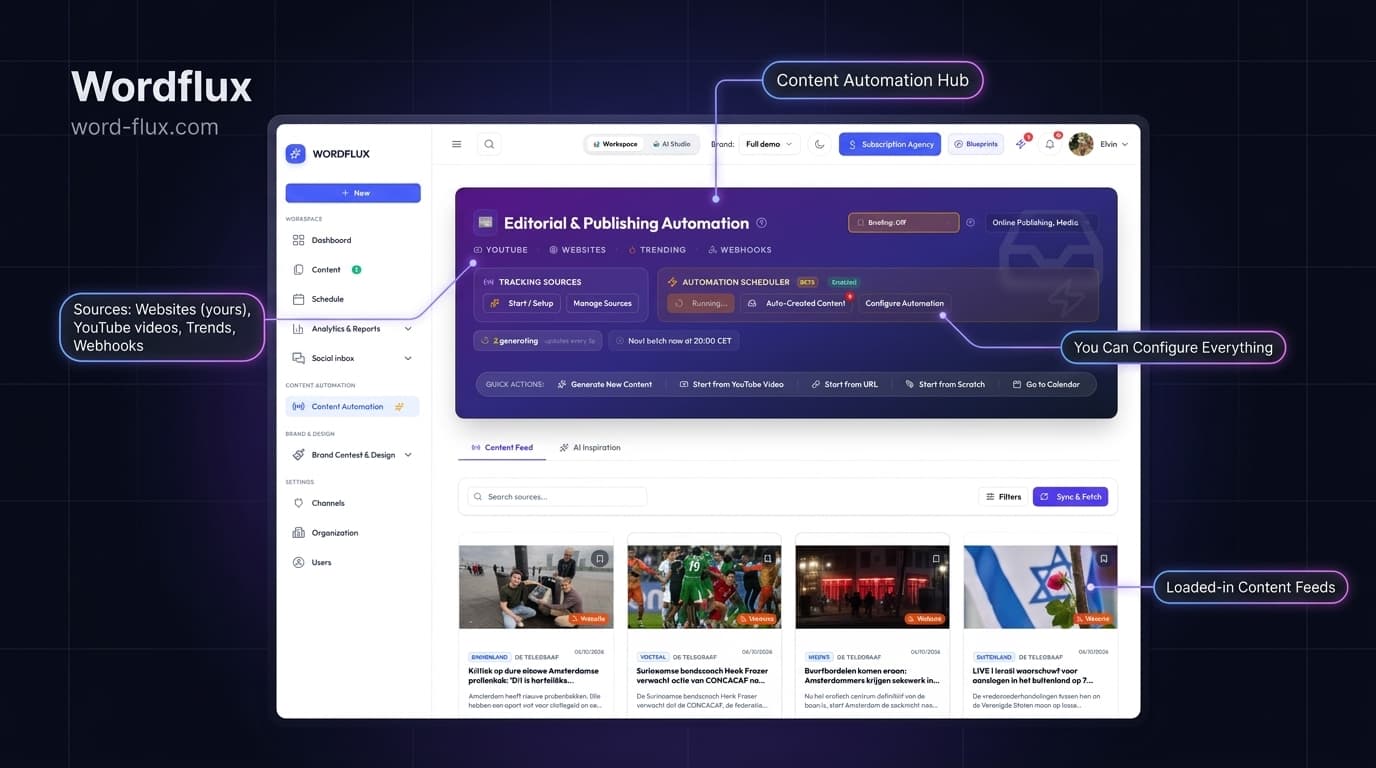Select Content Automation sidebar item
This screenshot has width=1376, height=768.
point(352,407)
